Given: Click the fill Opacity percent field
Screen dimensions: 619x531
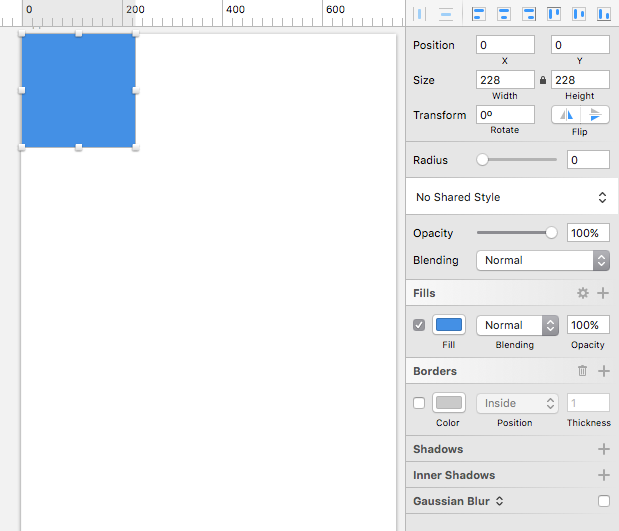Looking at the screenshot, I should (588, 325).
